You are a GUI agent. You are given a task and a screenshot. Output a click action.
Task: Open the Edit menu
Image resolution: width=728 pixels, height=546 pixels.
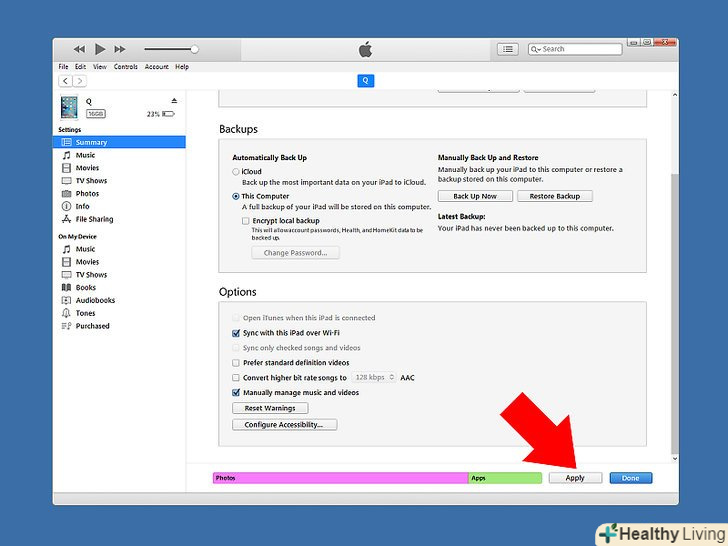80,67
